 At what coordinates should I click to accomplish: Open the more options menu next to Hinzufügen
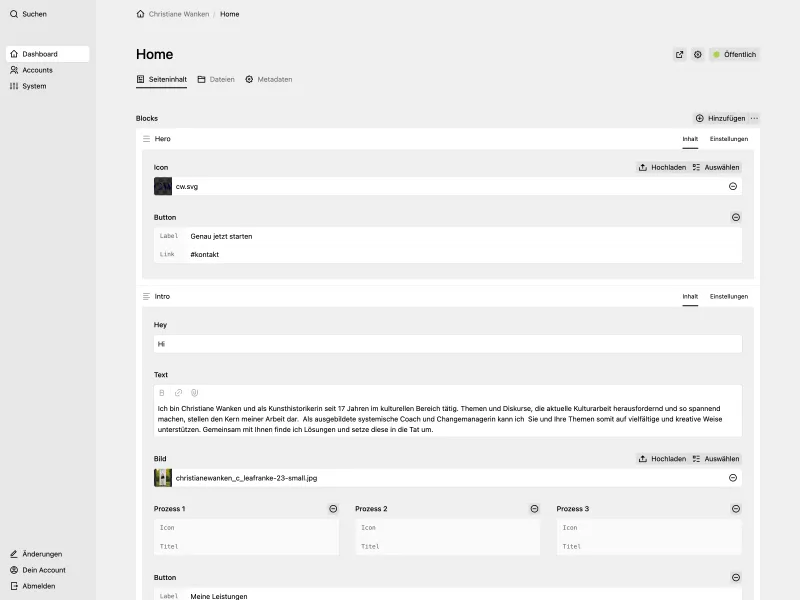coord(755,118)
